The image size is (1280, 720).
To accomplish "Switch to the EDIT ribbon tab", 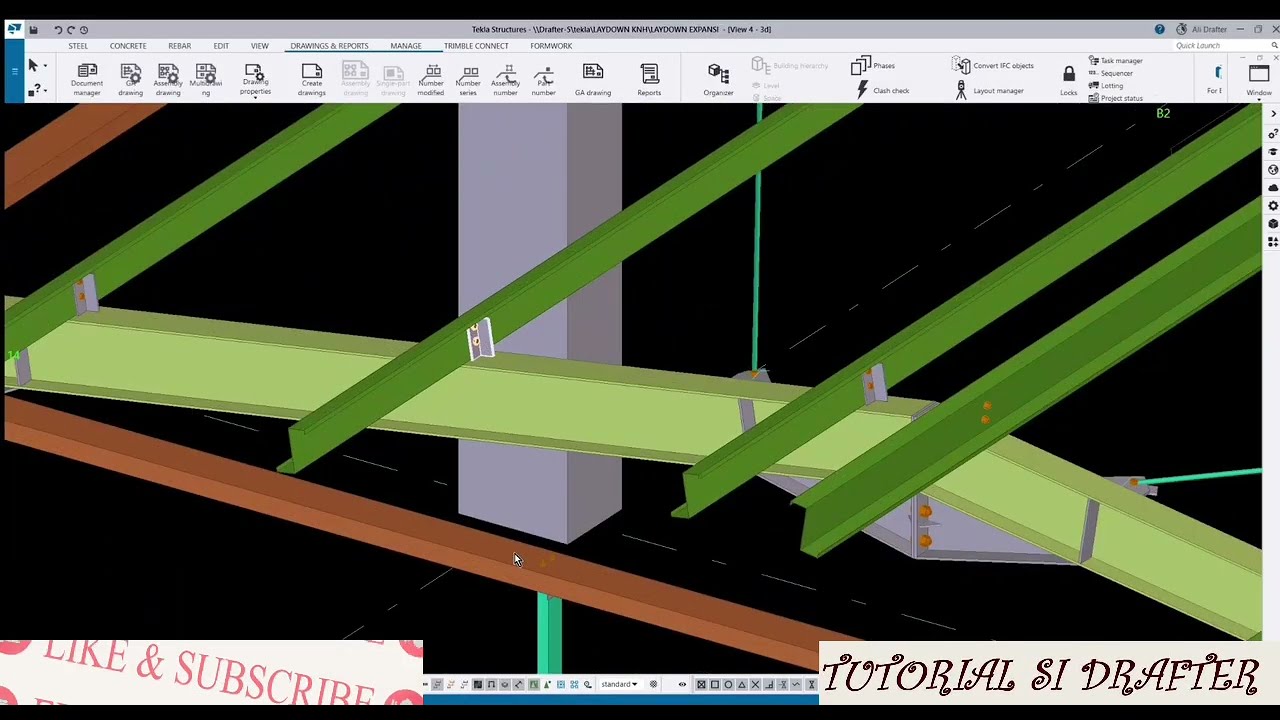I will pyautogui.click(x=221, y=46).
